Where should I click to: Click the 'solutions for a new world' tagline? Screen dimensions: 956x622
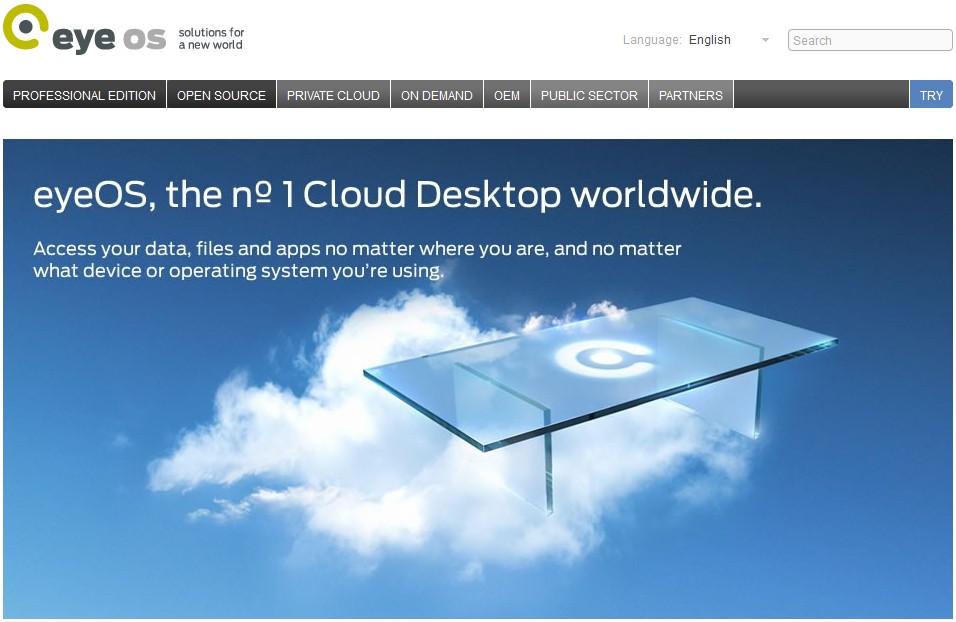click(211, 38)
